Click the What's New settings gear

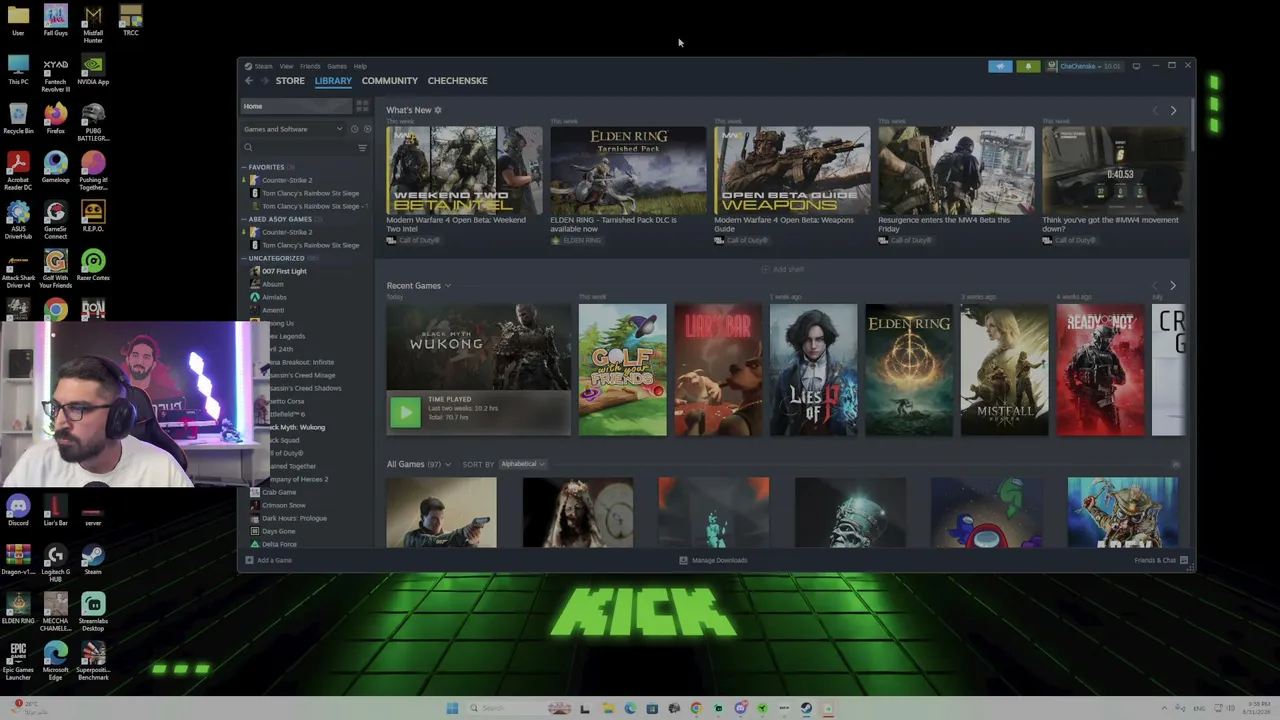click(438, 110)
